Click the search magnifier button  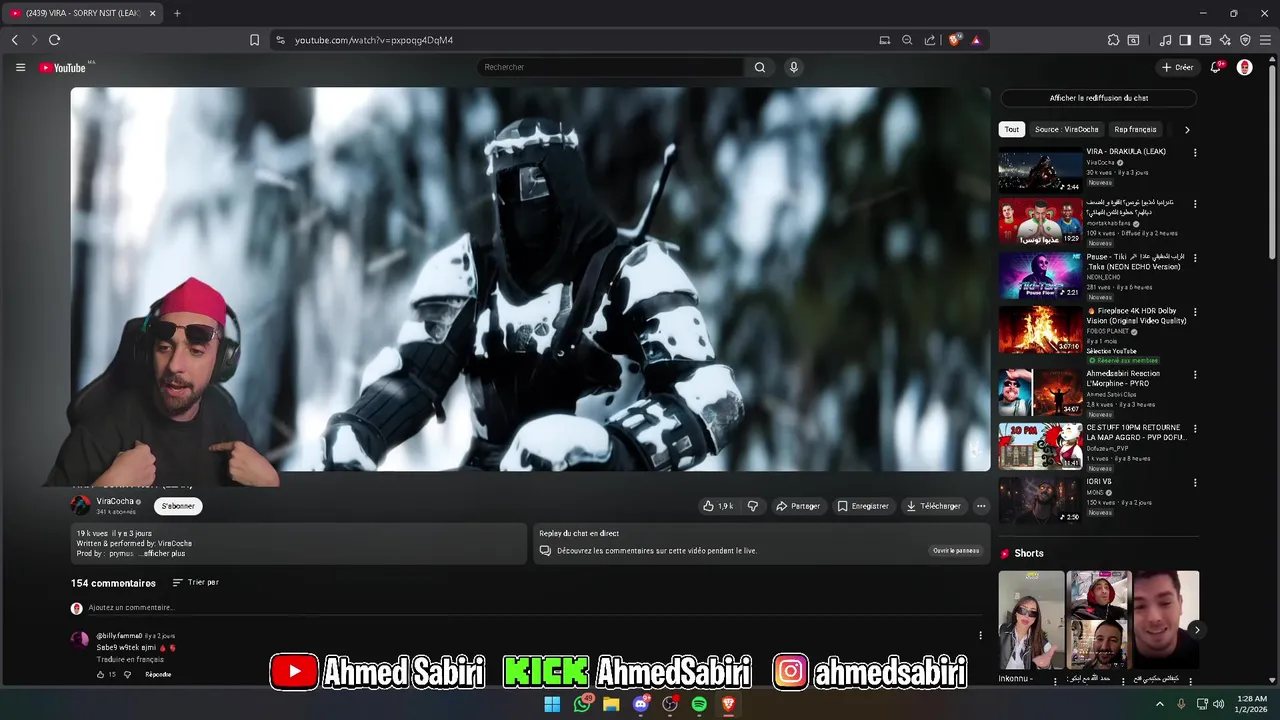pos(760,67)
